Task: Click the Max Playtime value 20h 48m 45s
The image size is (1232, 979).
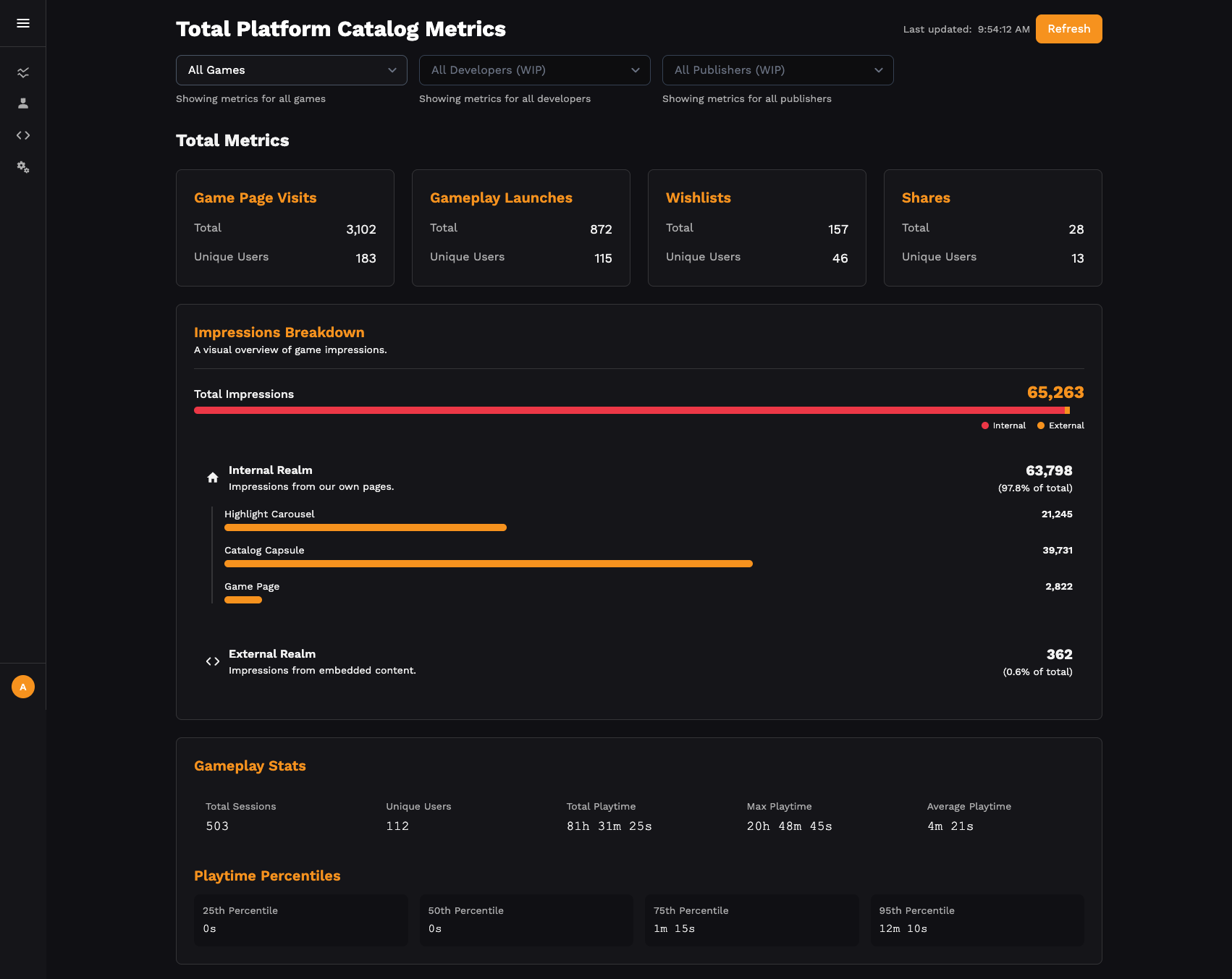Action: point(790,826)
